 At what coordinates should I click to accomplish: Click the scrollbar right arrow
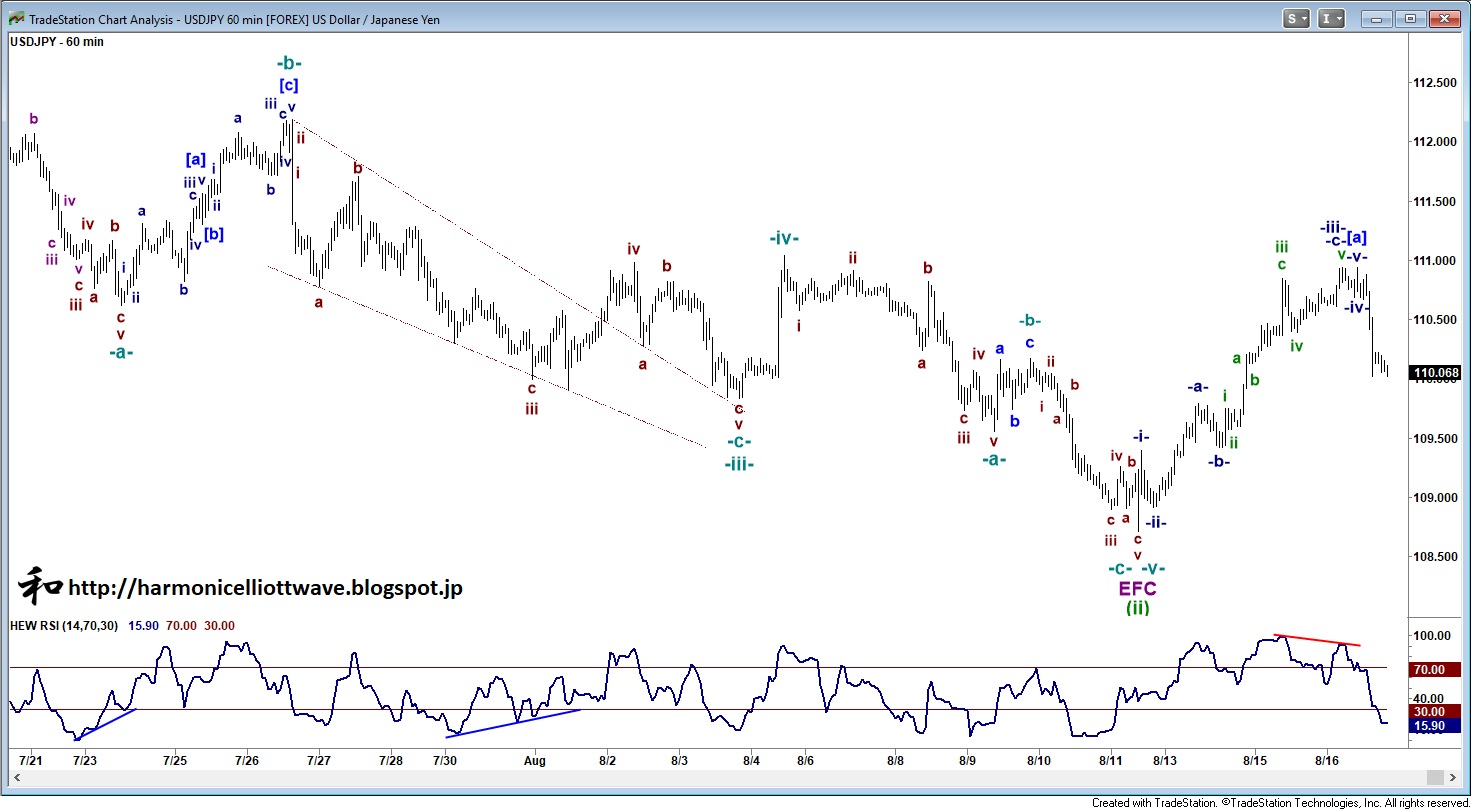(1451, 777)
